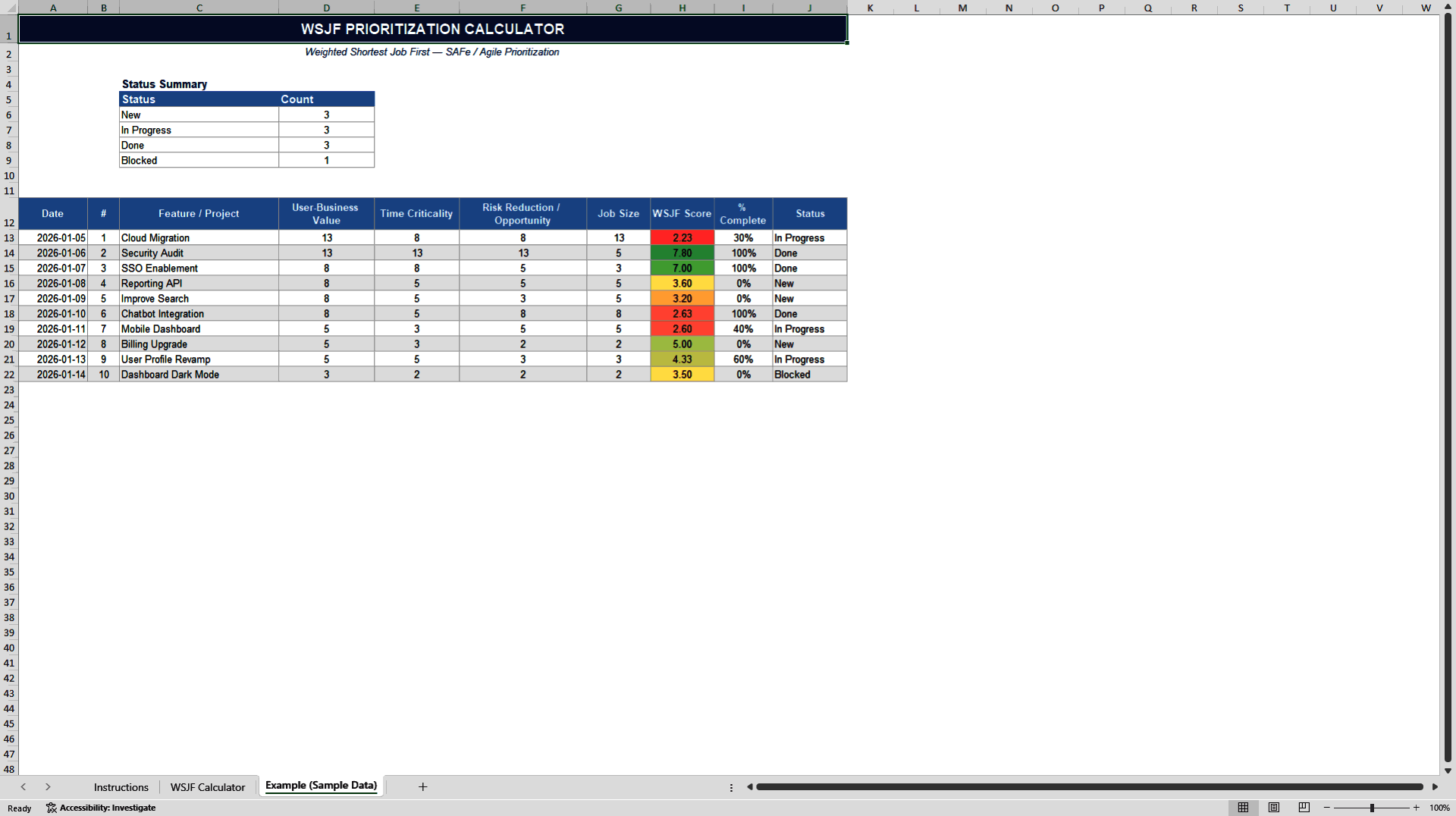Select the Example (Sample Data) sheet tab
This screenshot has height=816, width=1456.
(321, 786)
